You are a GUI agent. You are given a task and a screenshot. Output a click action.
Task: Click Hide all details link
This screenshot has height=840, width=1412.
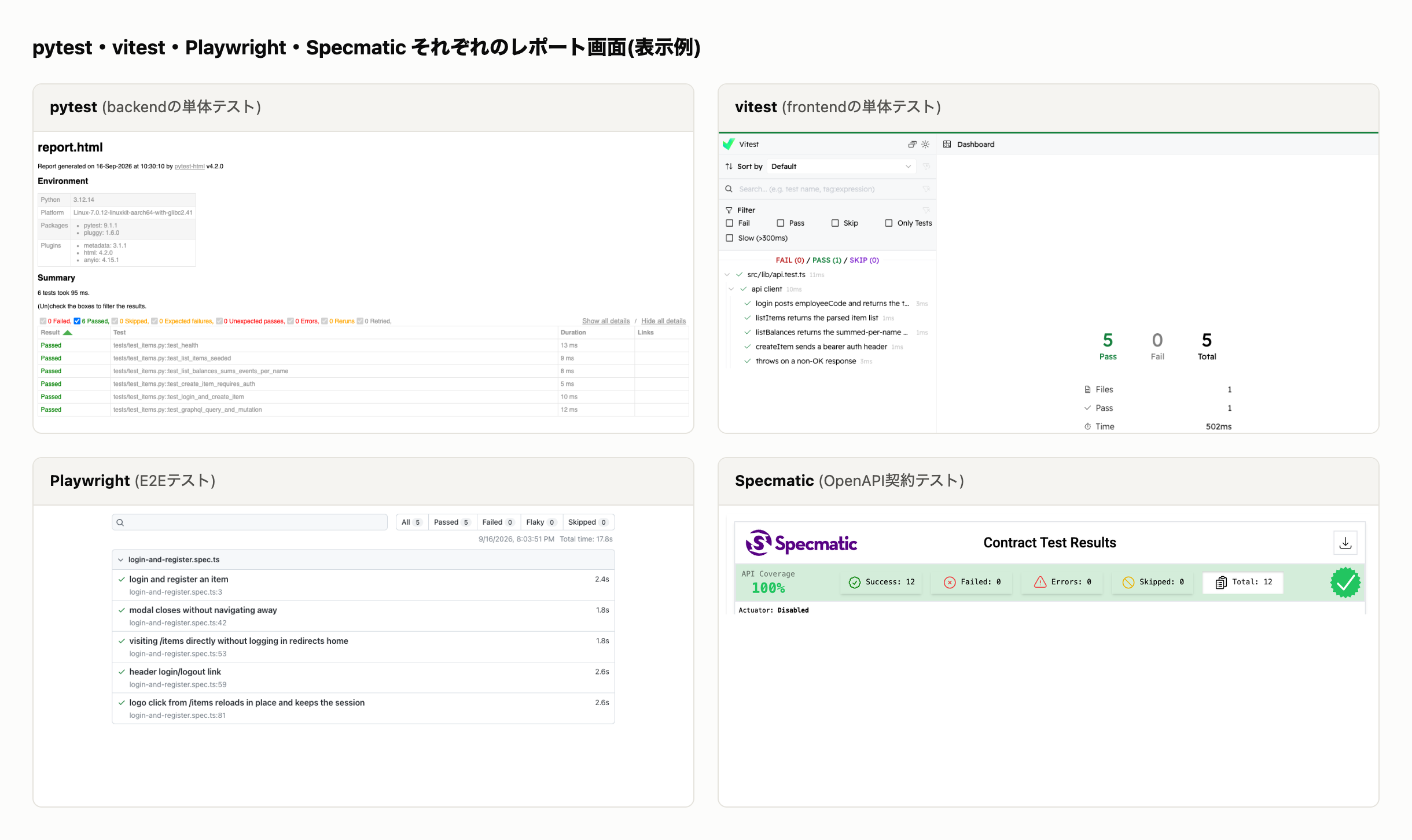pos(663,321)
